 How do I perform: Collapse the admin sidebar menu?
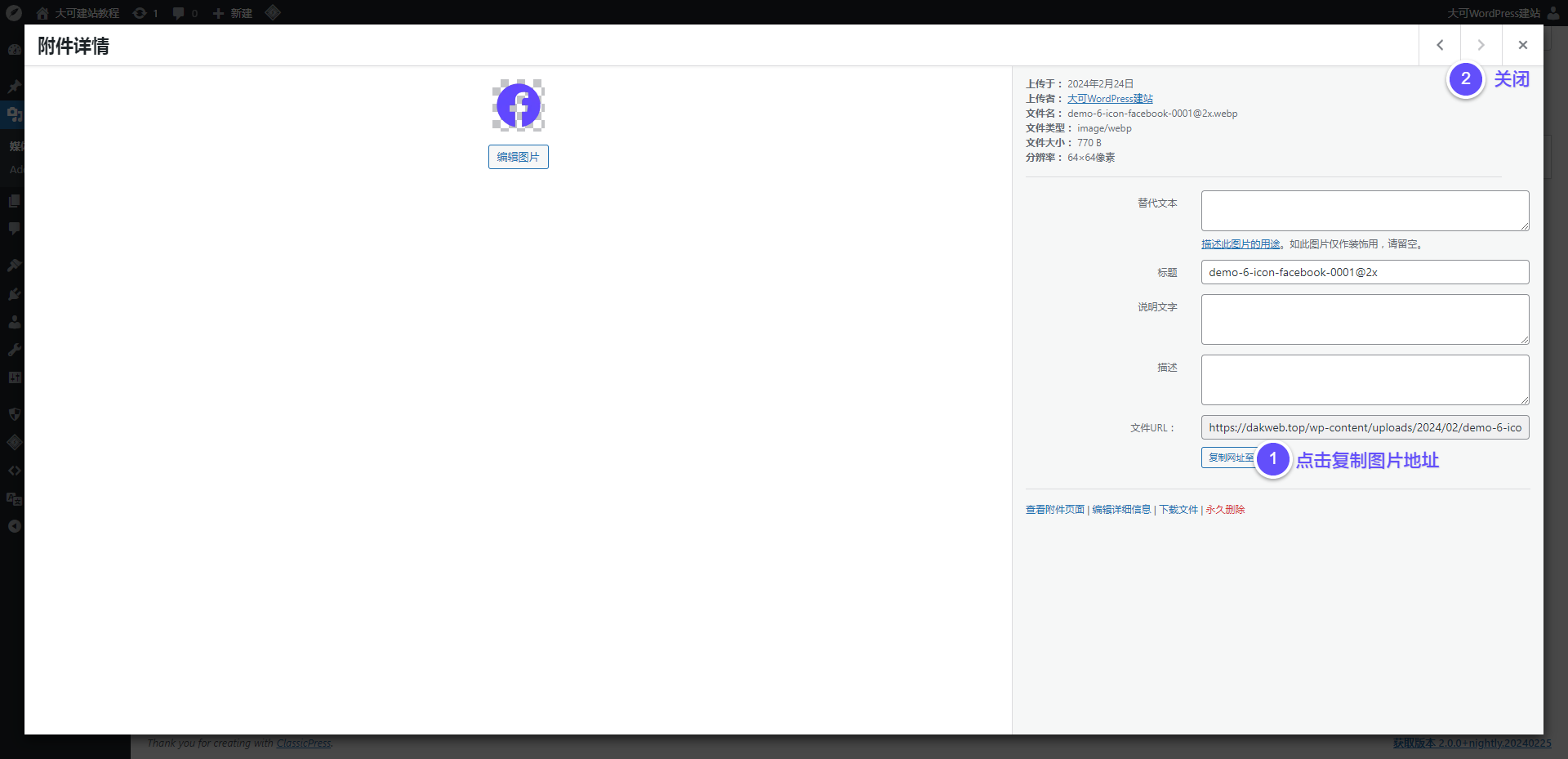14,526
